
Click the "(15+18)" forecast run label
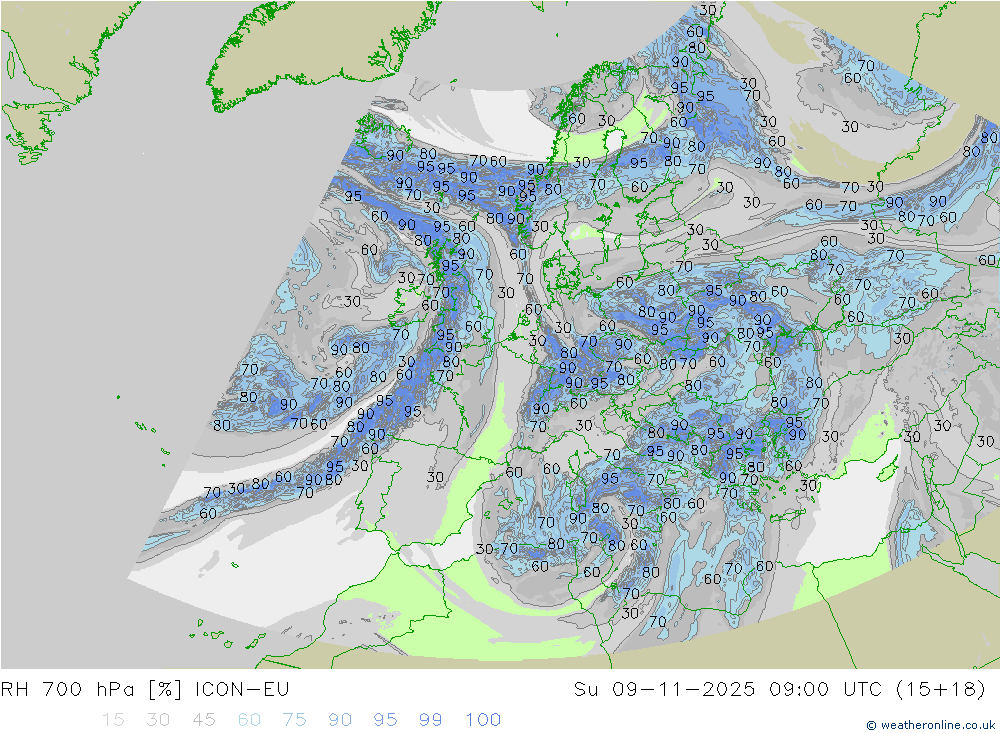coord(941,690)
